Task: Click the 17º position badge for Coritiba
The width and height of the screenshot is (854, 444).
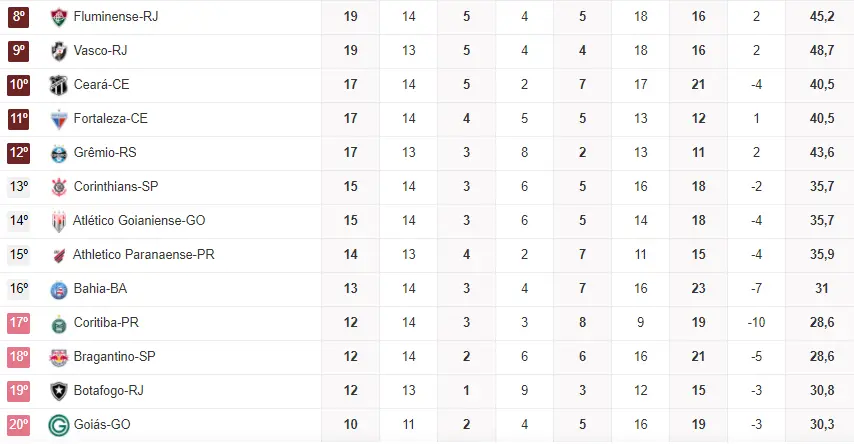Action: (19, 323)
